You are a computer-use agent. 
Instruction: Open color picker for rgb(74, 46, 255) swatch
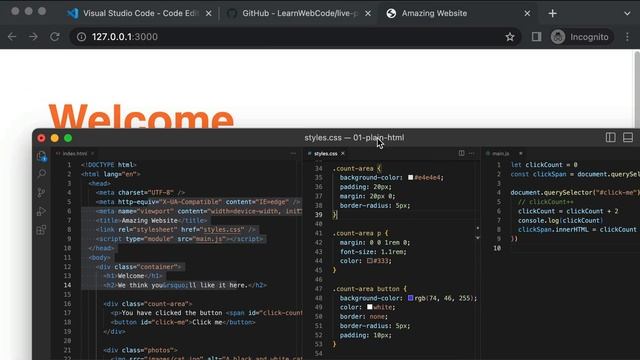click(x=411, y=298)
